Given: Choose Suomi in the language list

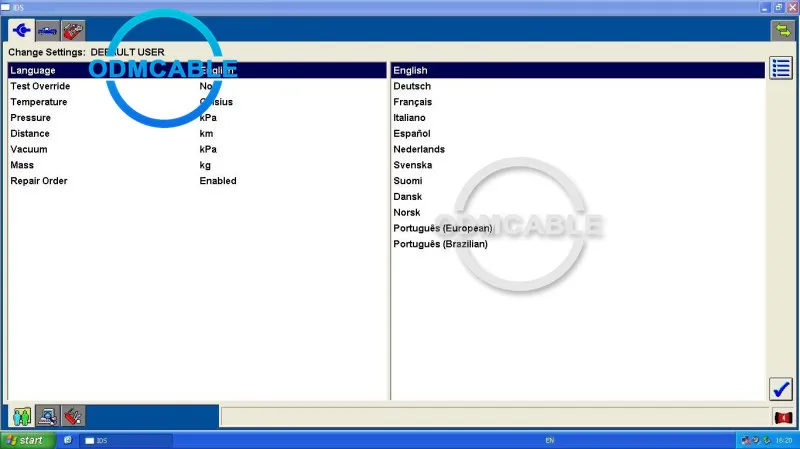Looking at the screenshot, I should pyautogui.click(x=578, y=181).
